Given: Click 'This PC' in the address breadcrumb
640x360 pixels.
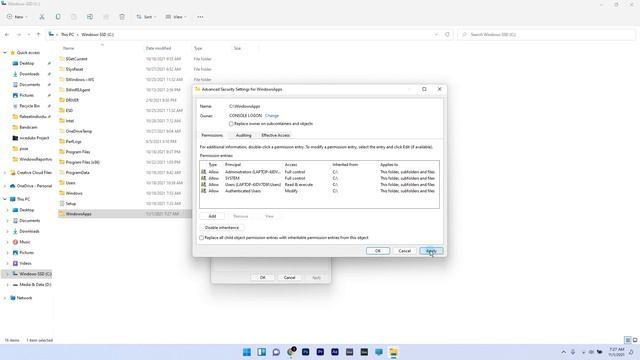Looking at the screenshot, I should point(67,35).
